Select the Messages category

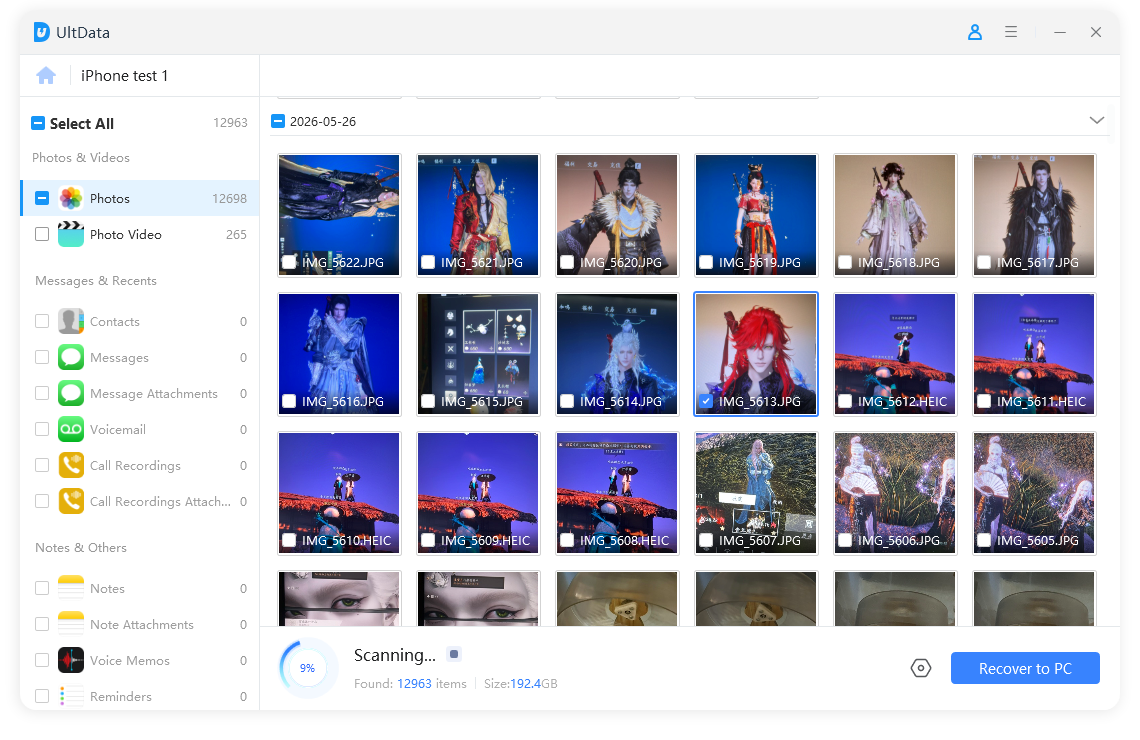click(140, 357)
